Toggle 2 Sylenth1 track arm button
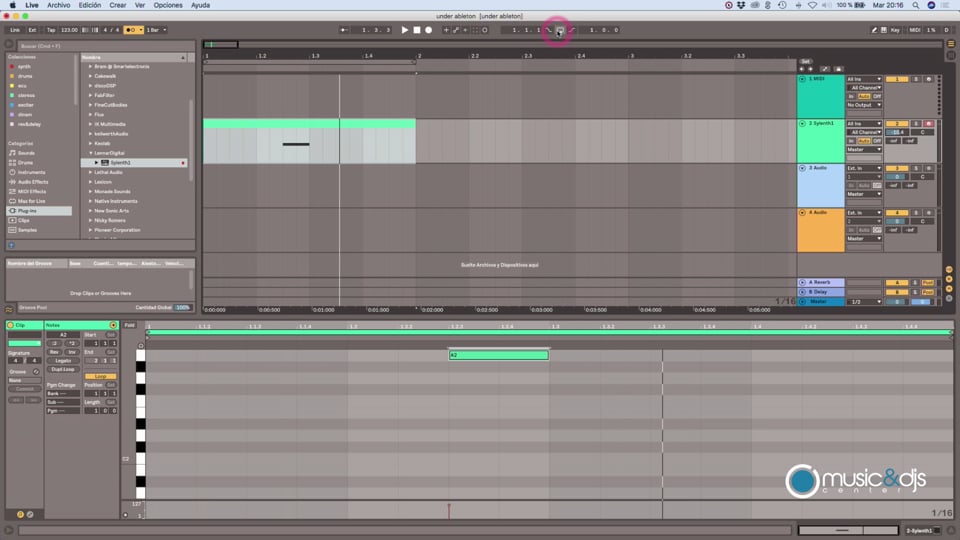 click(928, 124)
